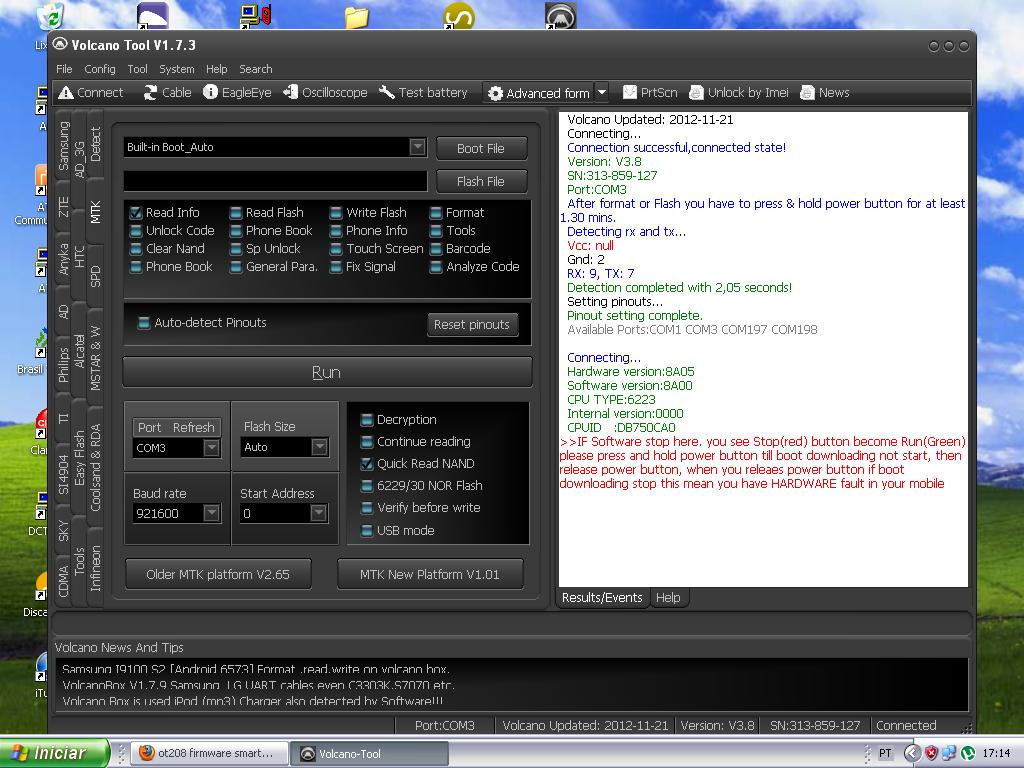The height and width of the screenshot is (768, 1024).
Task: Switch to the Results/Events tab
Action: click(602, 598)
